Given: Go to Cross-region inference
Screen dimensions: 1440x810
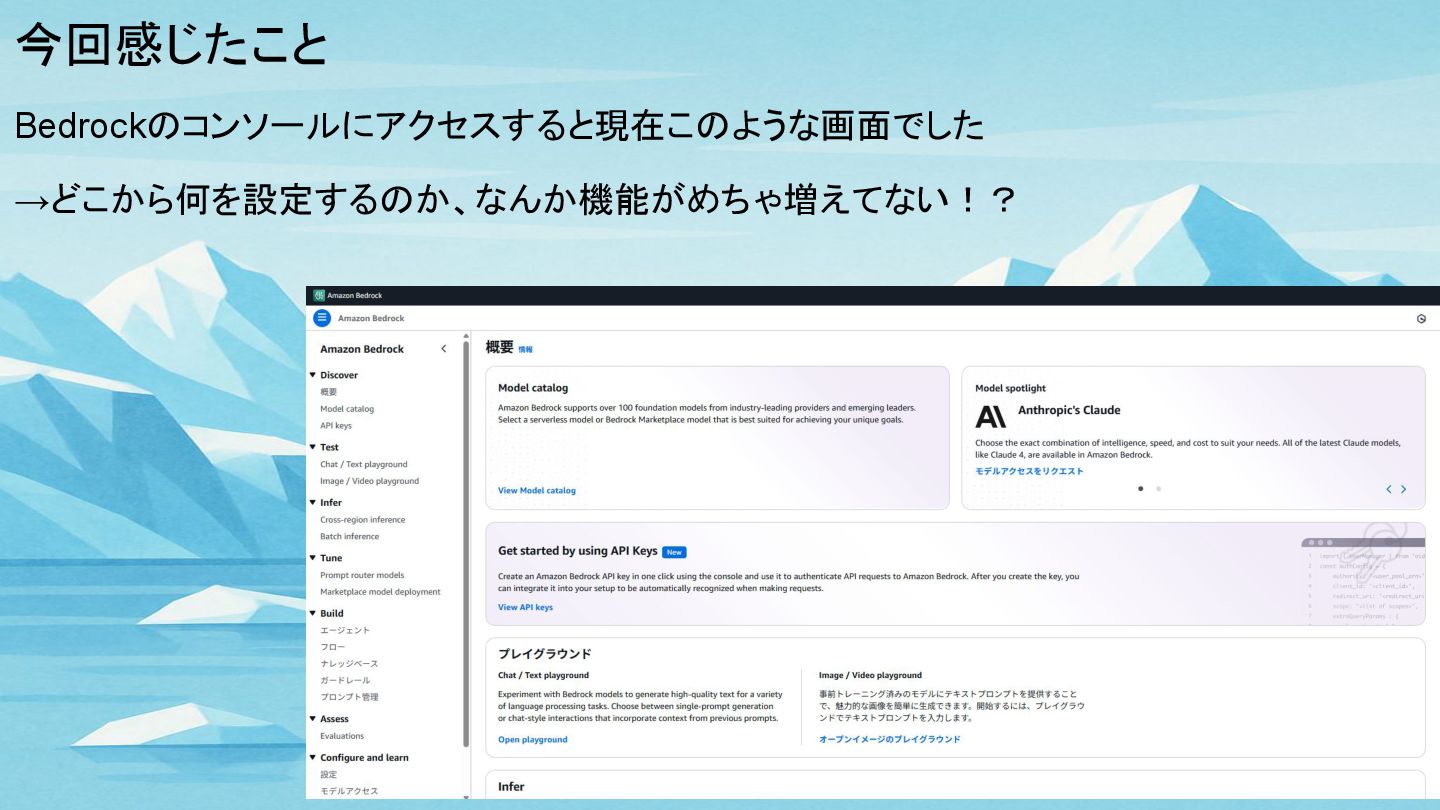Looking at the screenshot, I should pyautogui.click(x=363, y=520).
